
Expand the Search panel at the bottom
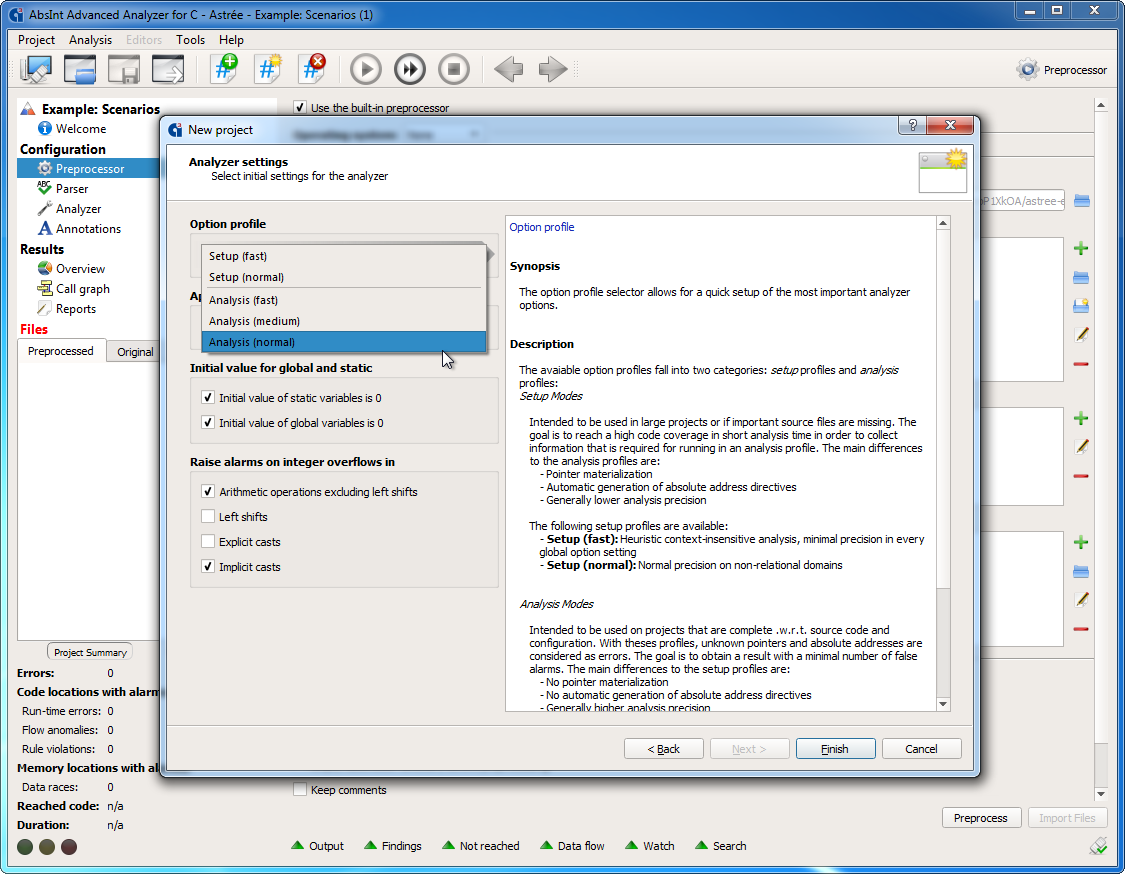[721, 846]
